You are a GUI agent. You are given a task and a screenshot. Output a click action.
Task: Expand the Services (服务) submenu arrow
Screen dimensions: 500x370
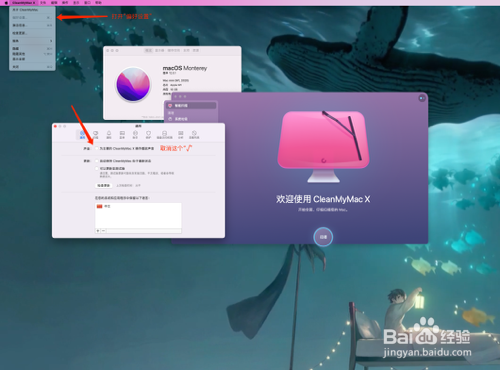point(51,41)
